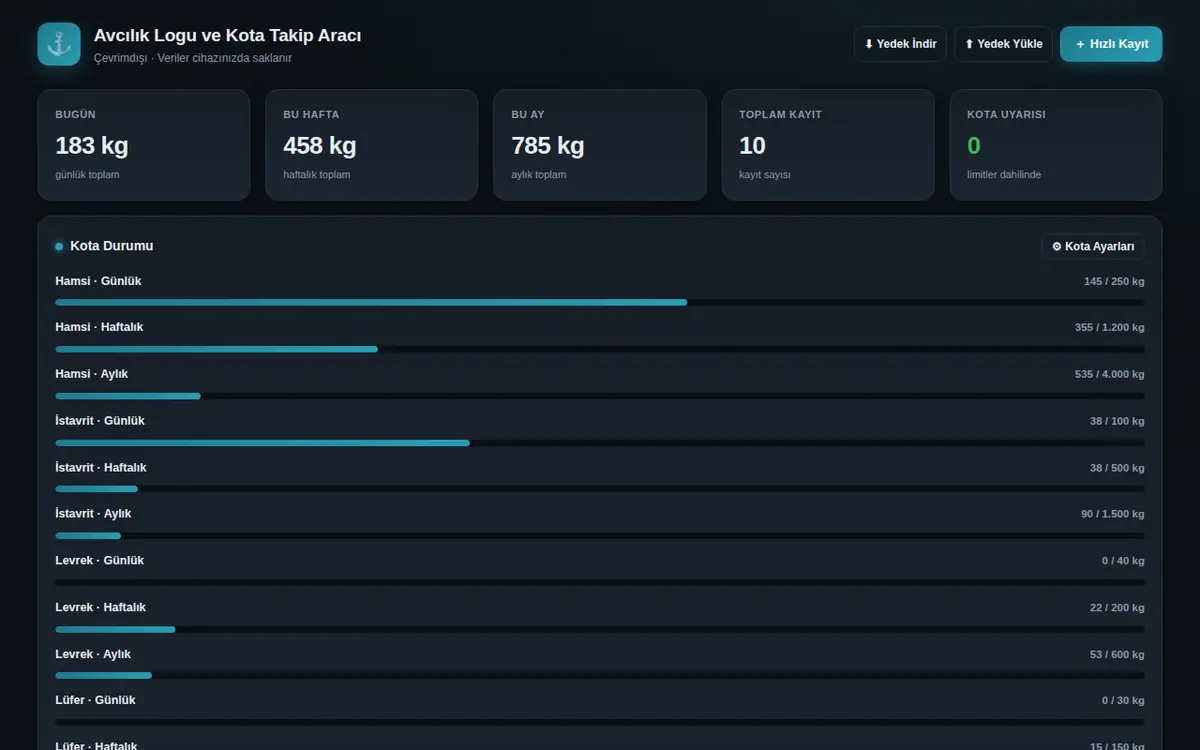Click the title "Avcılık Logu ve Kota Takip Aracı"
This screenshot has height=750, width=1200.
pos(228,35)
